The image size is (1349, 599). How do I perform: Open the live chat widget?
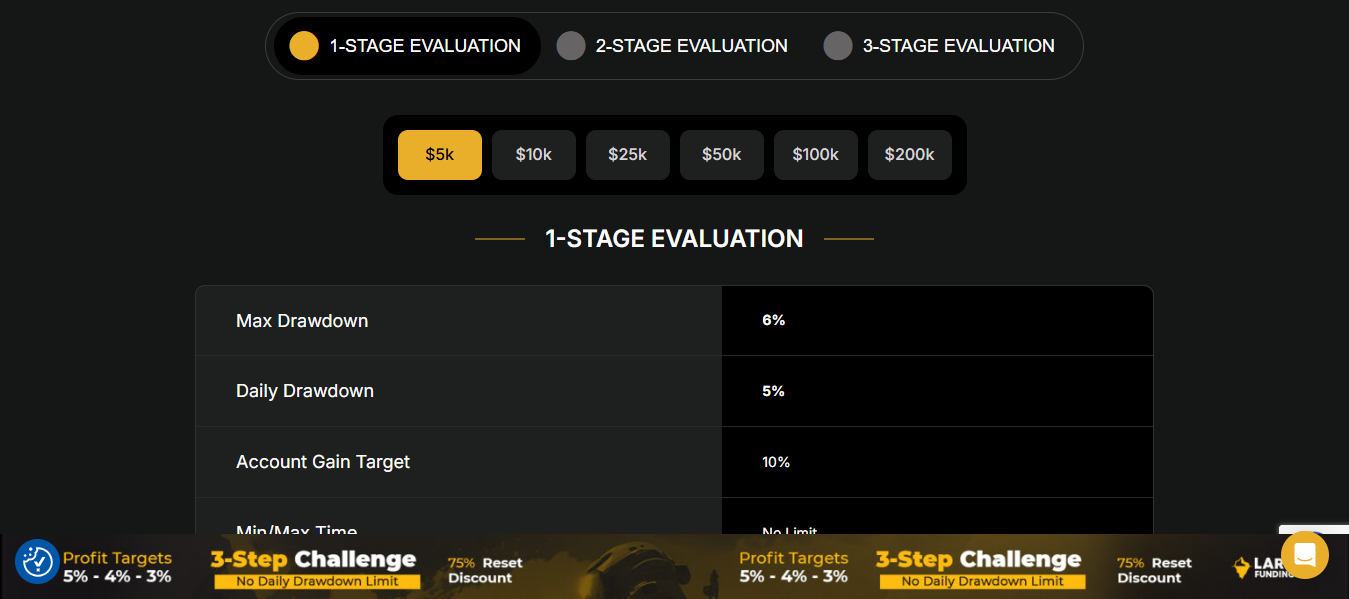tap(1304, 555)
